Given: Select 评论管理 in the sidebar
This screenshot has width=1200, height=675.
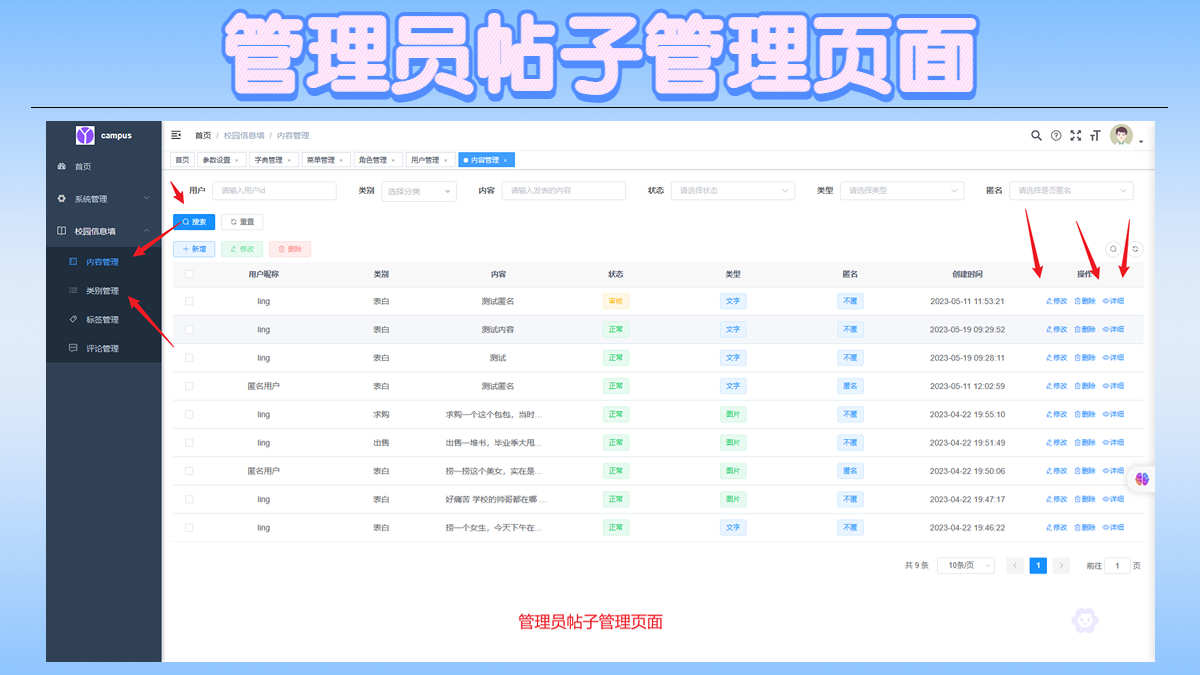Looking at the screenshot, I should point(104,348).
